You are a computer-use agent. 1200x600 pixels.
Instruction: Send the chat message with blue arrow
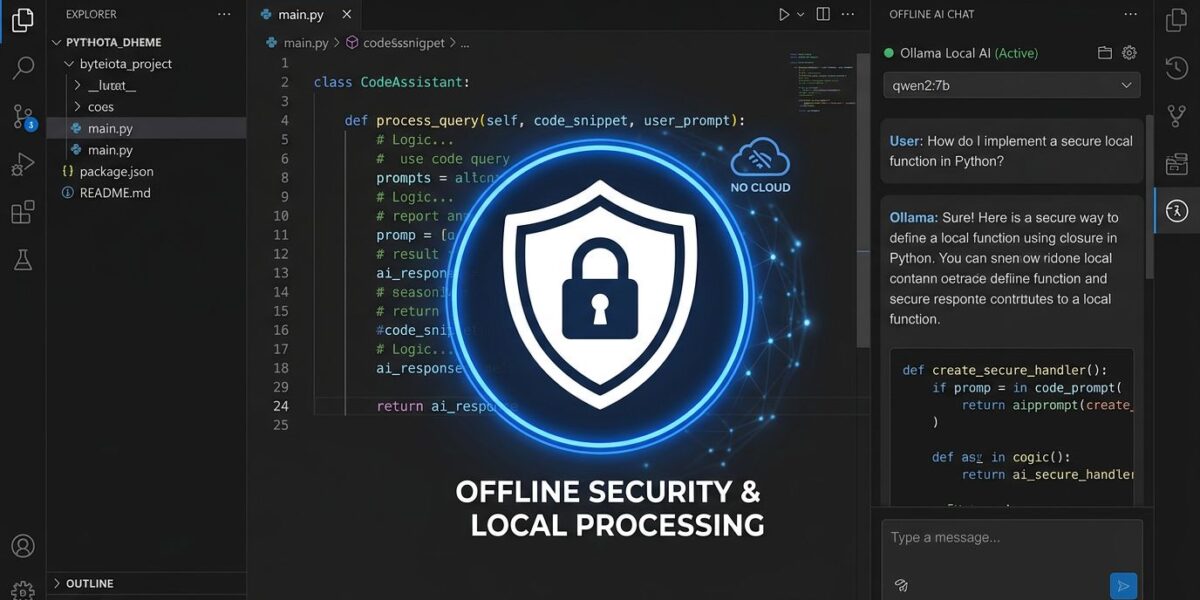coord(1123,586)
